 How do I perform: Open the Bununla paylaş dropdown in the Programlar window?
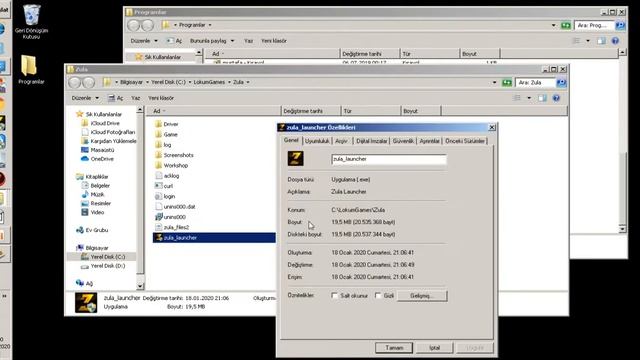(x=212, y=41)
